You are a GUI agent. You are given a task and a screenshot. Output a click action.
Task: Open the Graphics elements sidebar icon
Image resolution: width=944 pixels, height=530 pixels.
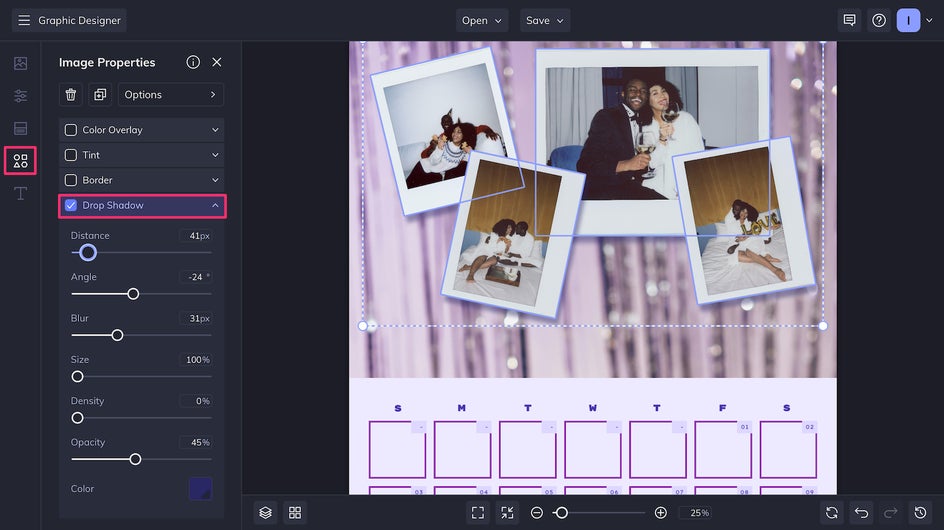(x=20, y=161)
